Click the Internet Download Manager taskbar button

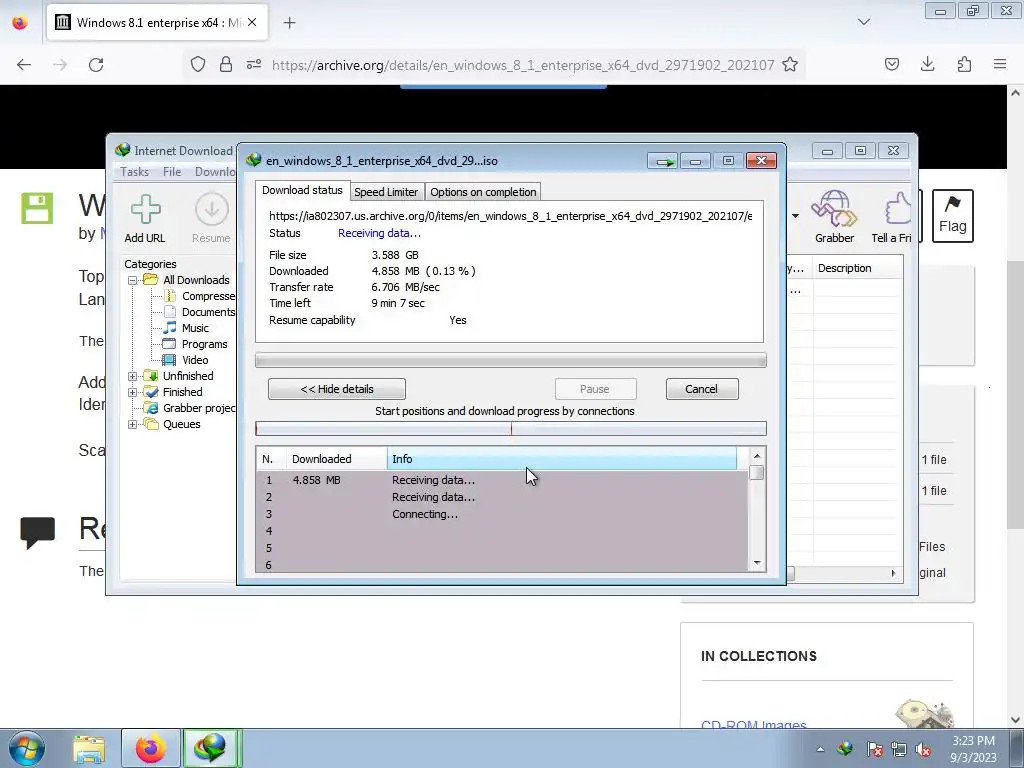point(212,749)
